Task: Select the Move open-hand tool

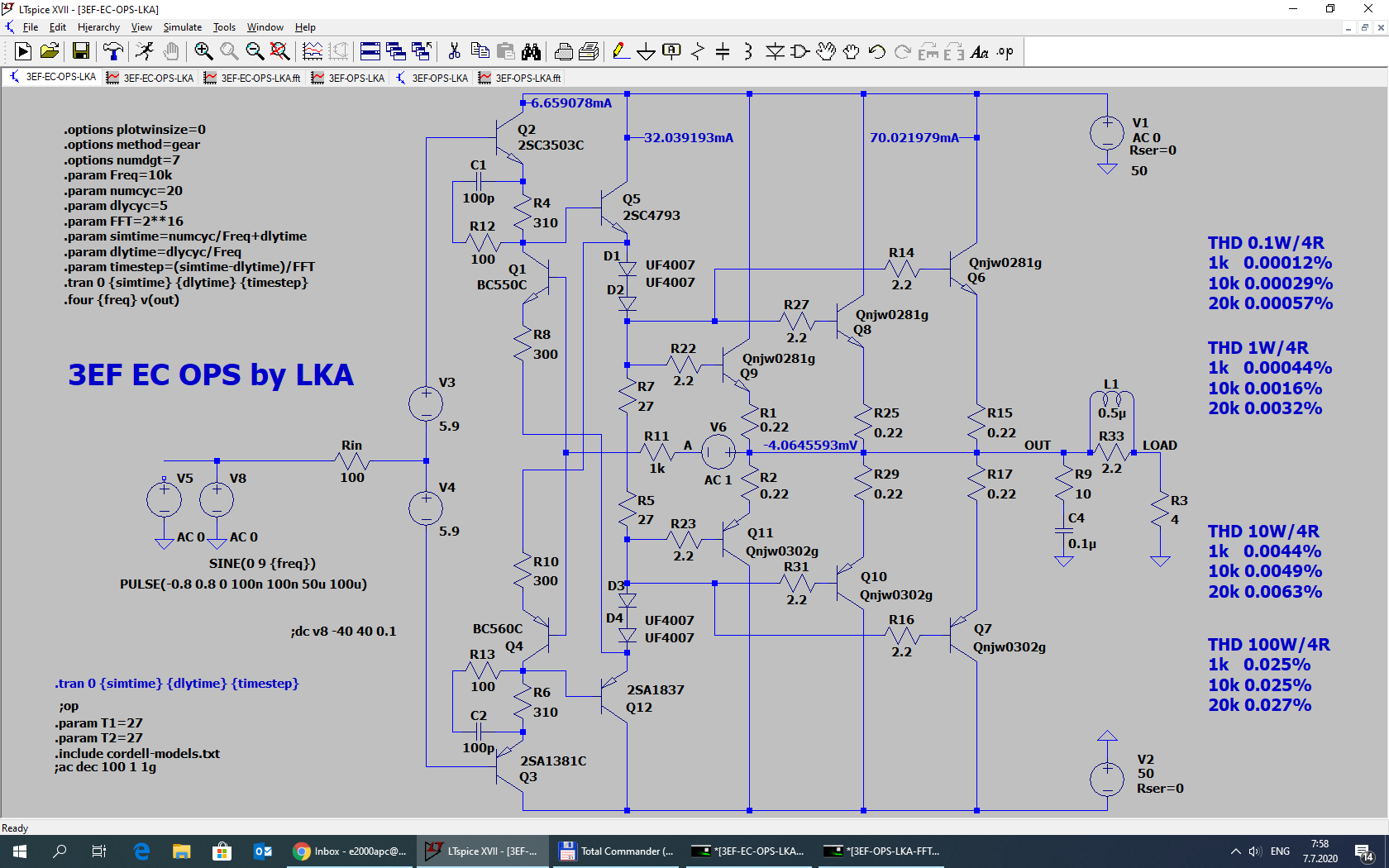Action: (826, 52)
